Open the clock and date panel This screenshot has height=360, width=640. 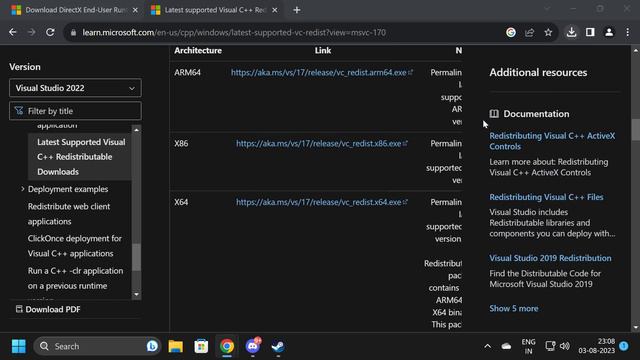point(596,346)
